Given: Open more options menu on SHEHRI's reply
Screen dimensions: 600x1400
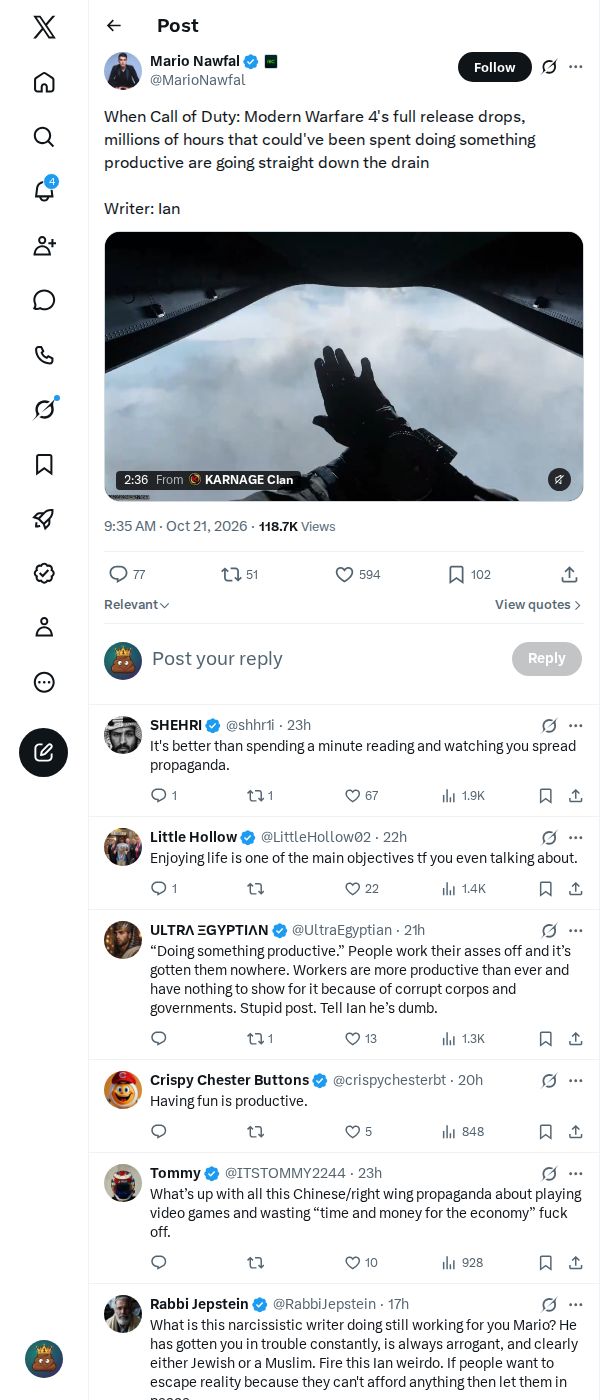Looking at the screenshot, I should [x=576, y=726].
